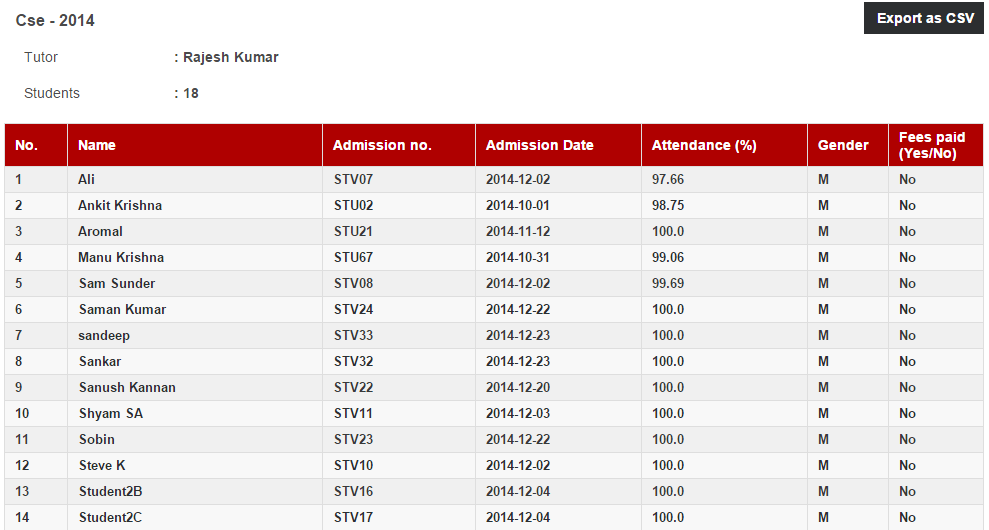989x530 pixels.
Task: Select Sam Sunder in the list
Action: pos(117,283)
